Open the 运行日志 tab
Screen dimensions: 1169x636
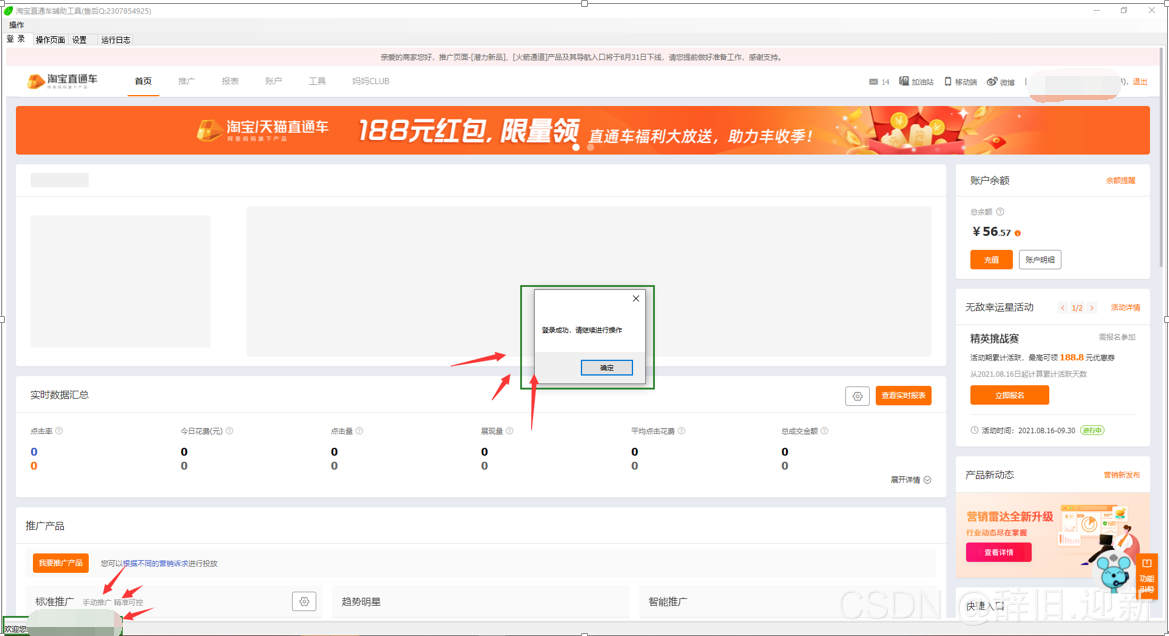(116, 40)
